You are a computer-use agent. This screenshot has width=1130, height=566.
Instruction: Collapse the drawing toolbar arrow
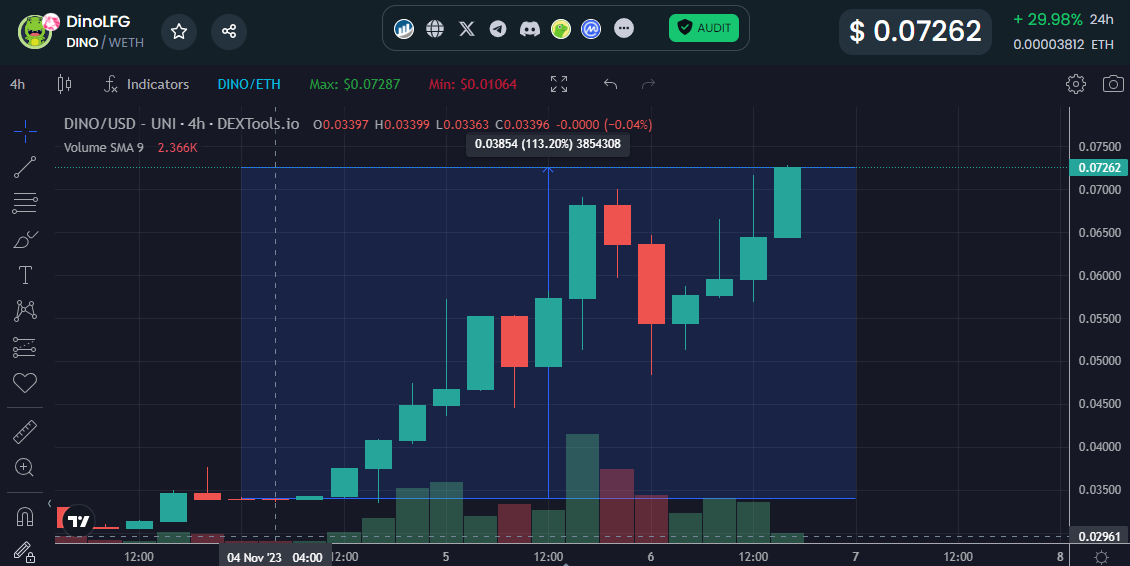[50, 503]
